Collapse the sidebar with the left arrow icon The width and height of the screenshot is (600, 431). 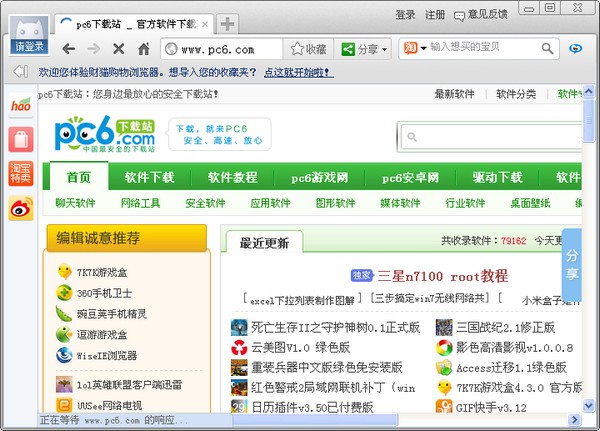tap(20, 71)
